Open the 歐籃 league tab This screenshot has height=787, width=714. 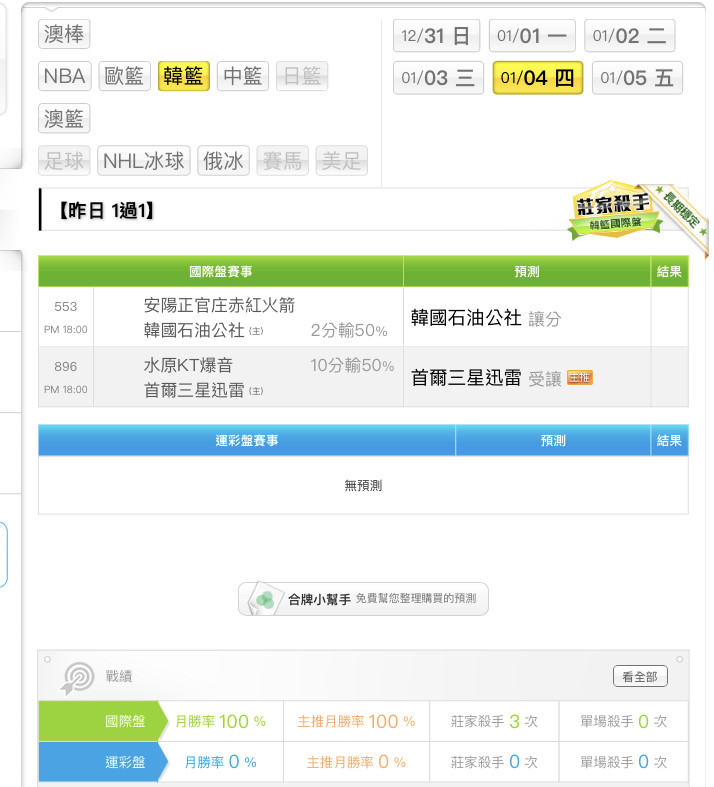point(124,76)
